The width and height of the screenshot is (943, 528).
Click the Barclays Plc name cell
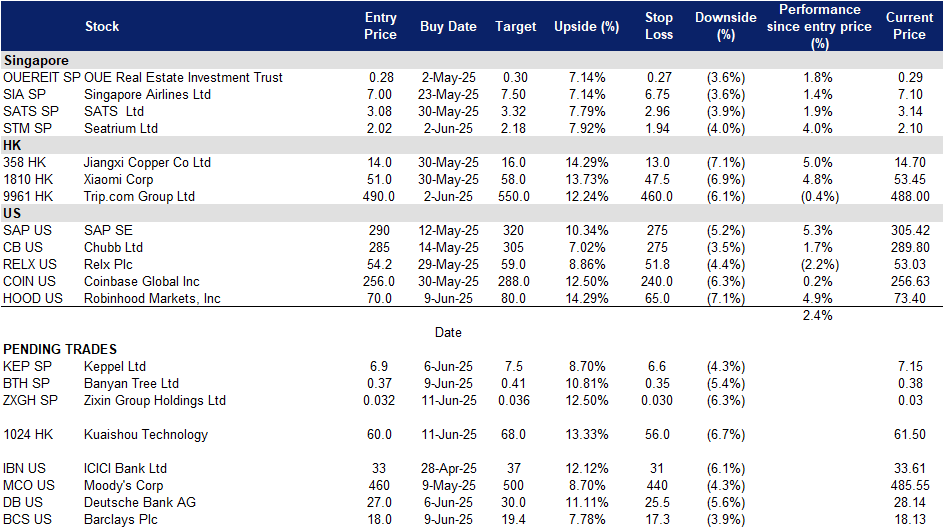coord(120,519)
